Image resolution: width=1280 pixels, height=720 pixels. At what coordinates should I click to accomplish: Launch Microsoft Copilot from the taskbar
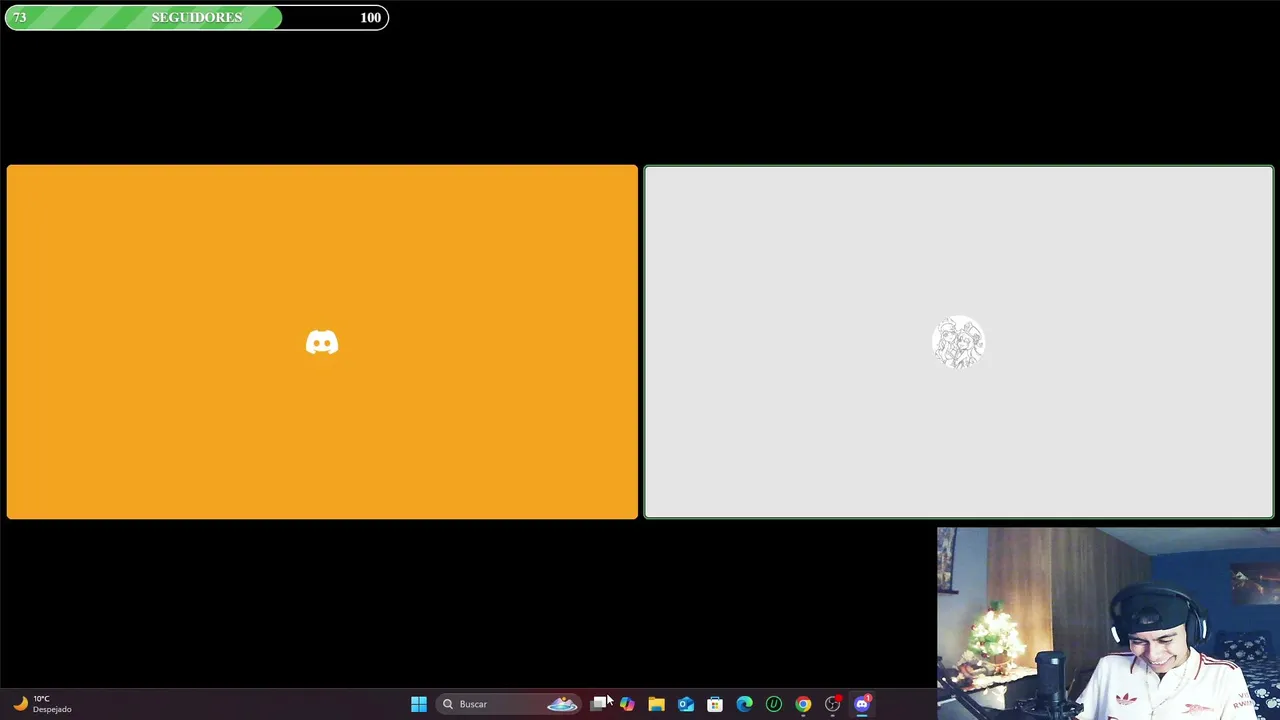[x=627, y=704]
